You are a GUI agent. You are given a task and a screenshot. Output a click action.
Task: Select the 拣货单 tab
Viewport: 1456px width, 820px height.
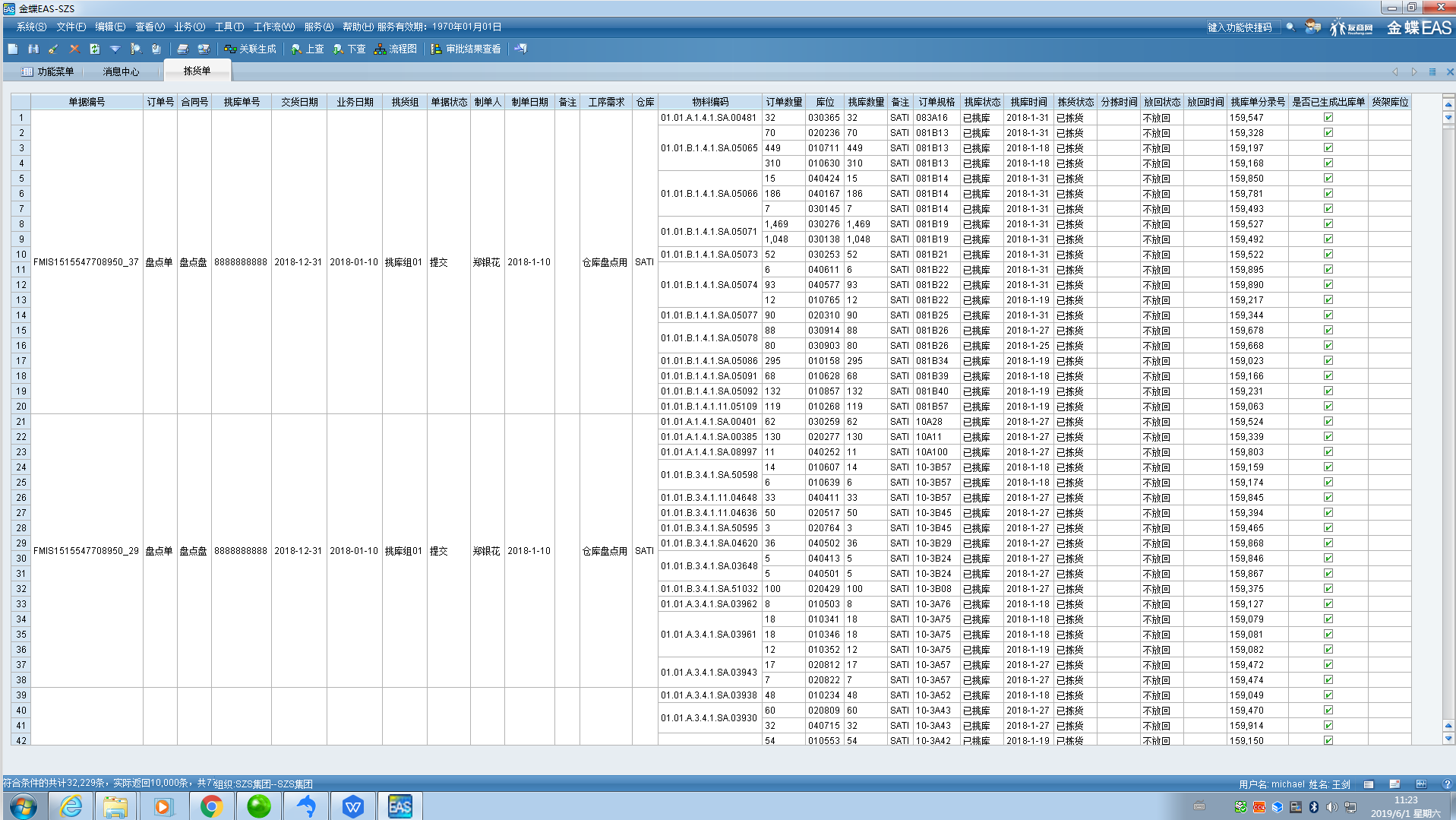197,71
